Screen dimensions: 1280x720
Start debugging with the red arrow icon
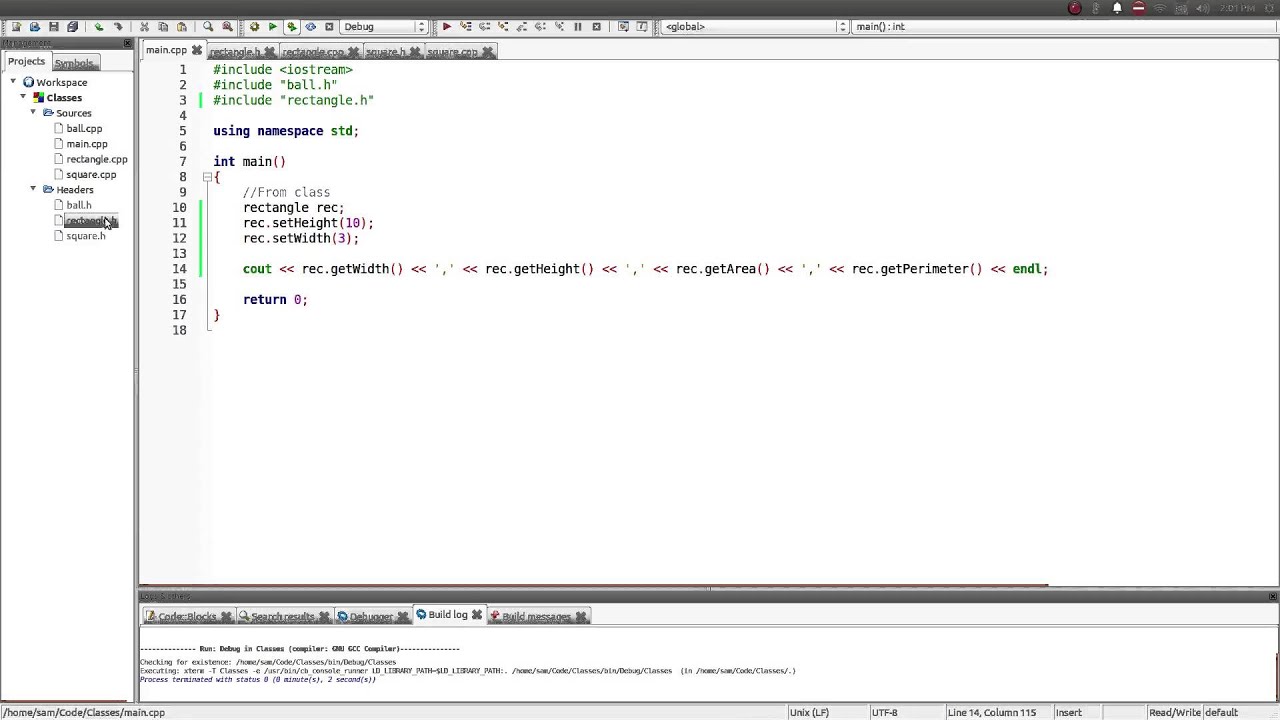pyautogui.click(x=447, y=27)
